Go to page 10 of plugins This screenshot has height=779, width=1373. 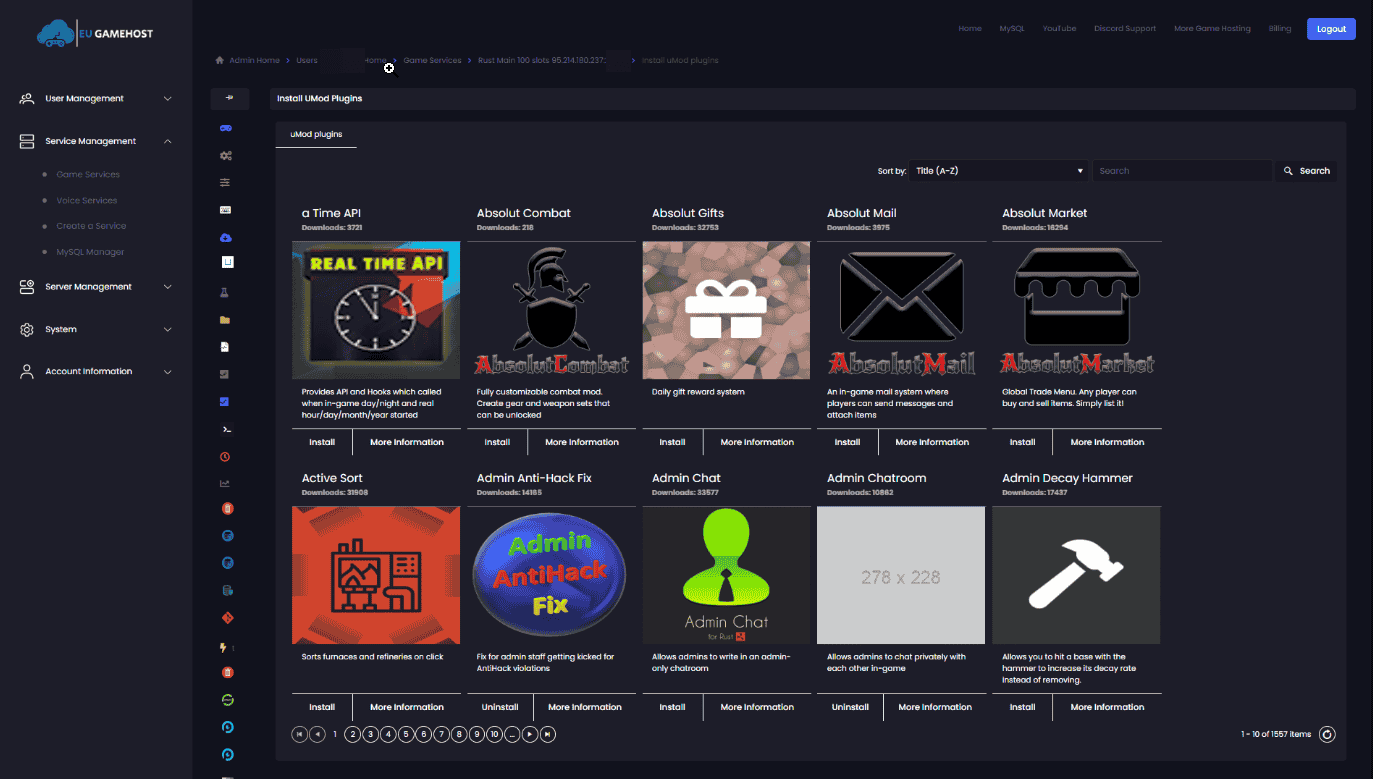click(x=495, y=734)
